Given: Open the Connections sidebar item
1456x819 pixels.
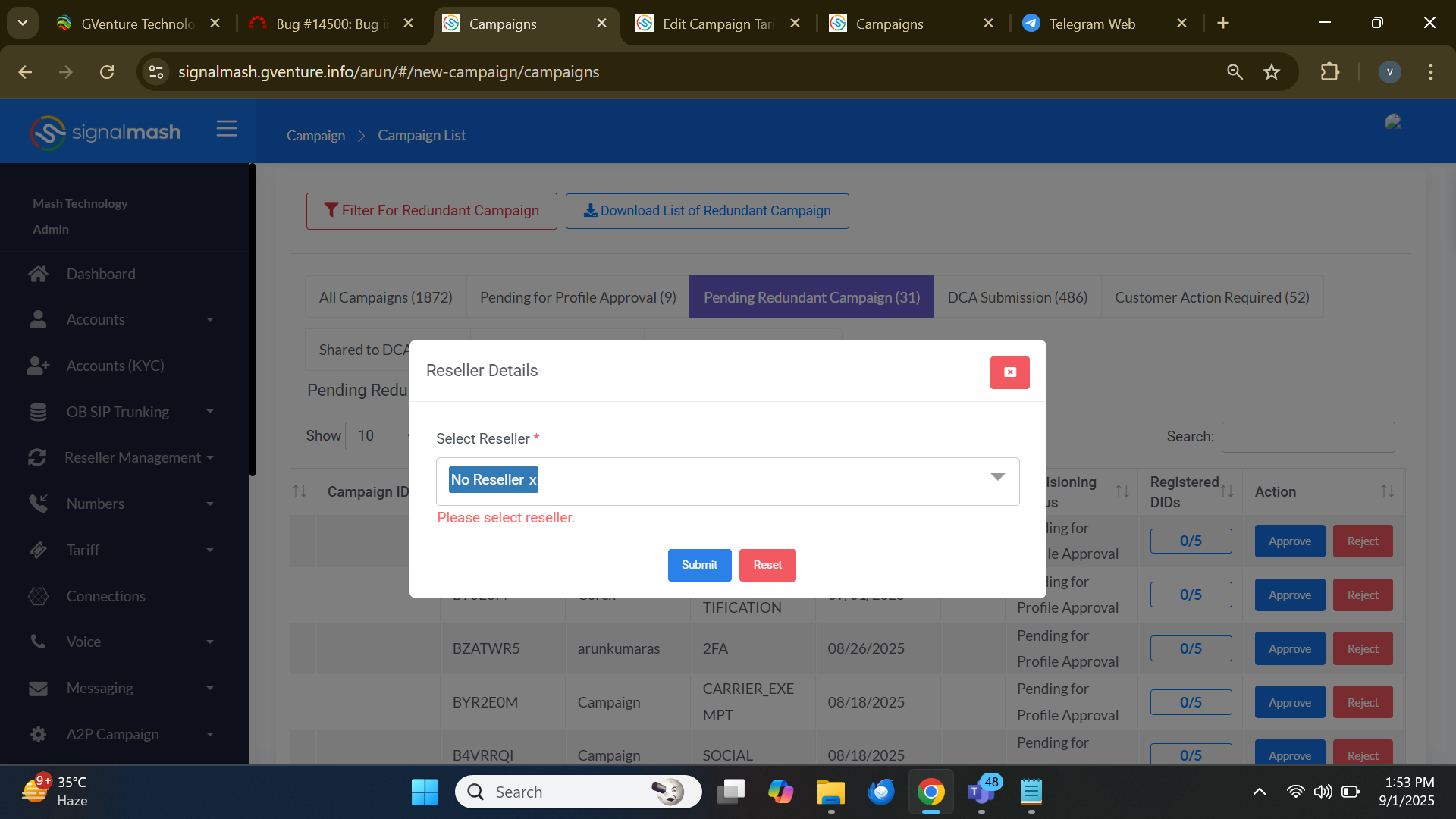Looking at the screenshot, I should tap(105, 596).
